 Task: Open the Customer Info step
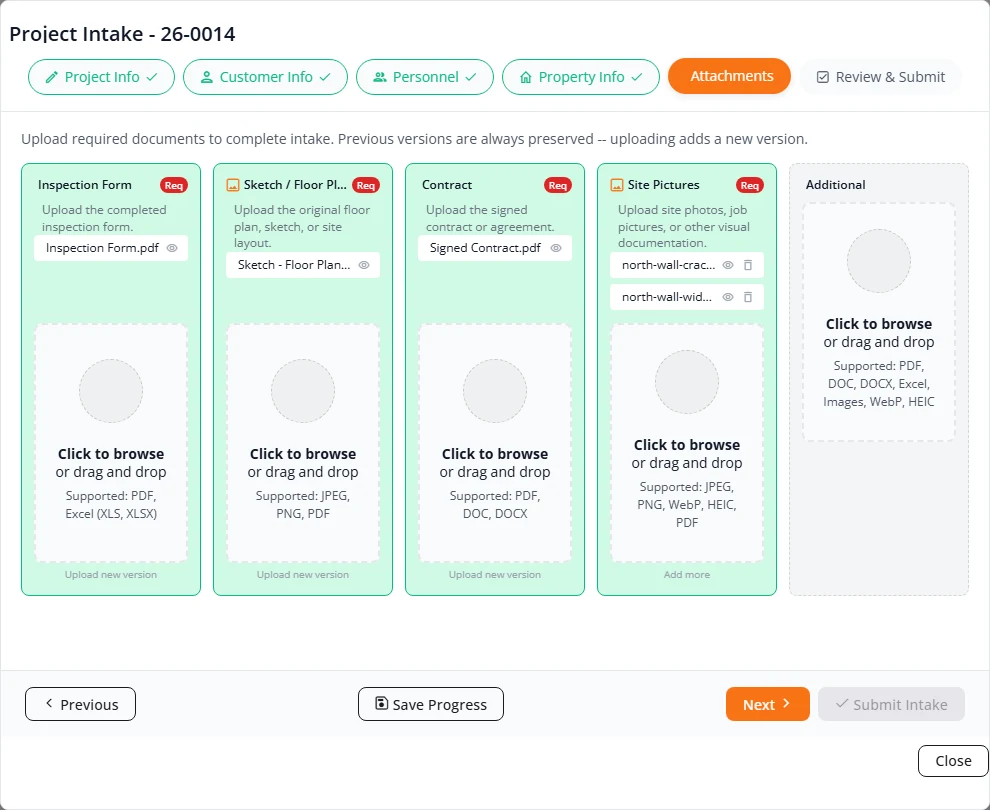(265, 77)
